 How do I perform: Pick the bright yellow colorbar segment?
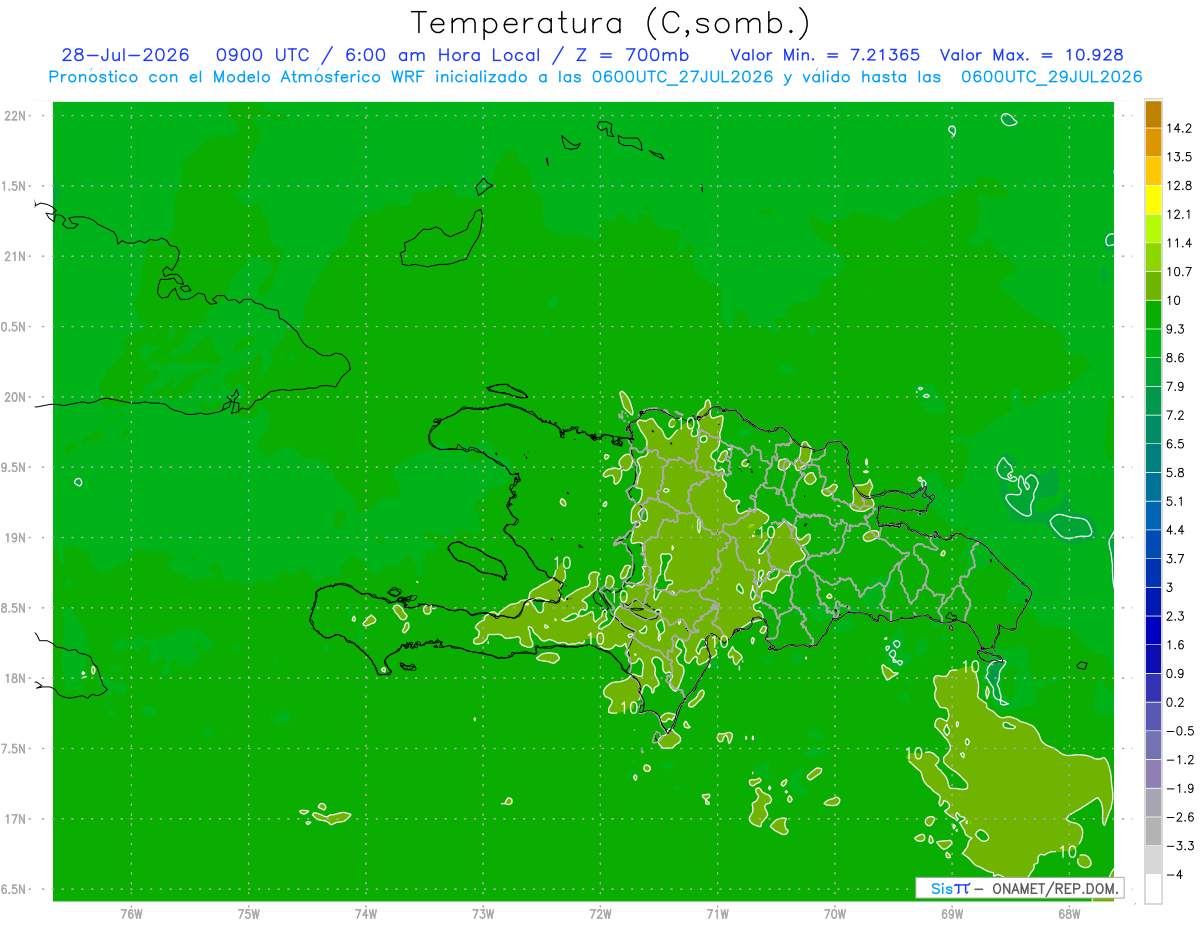coord(1153,200)
